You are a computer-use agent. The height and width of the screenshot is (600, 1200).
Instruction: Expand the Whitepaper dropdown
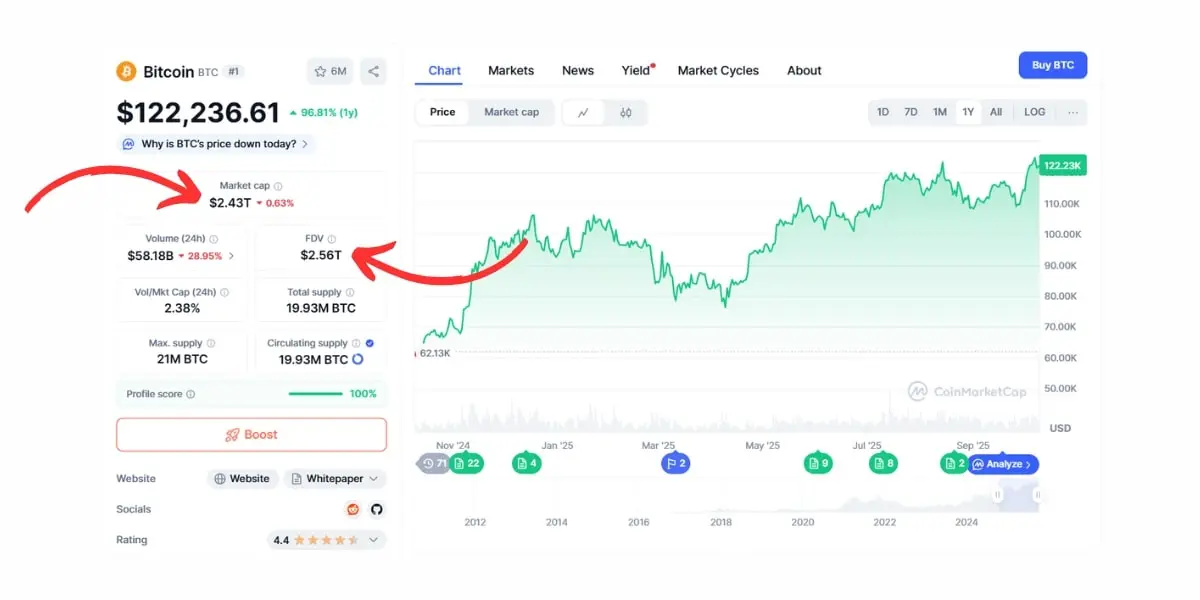(x=335, y=479)
